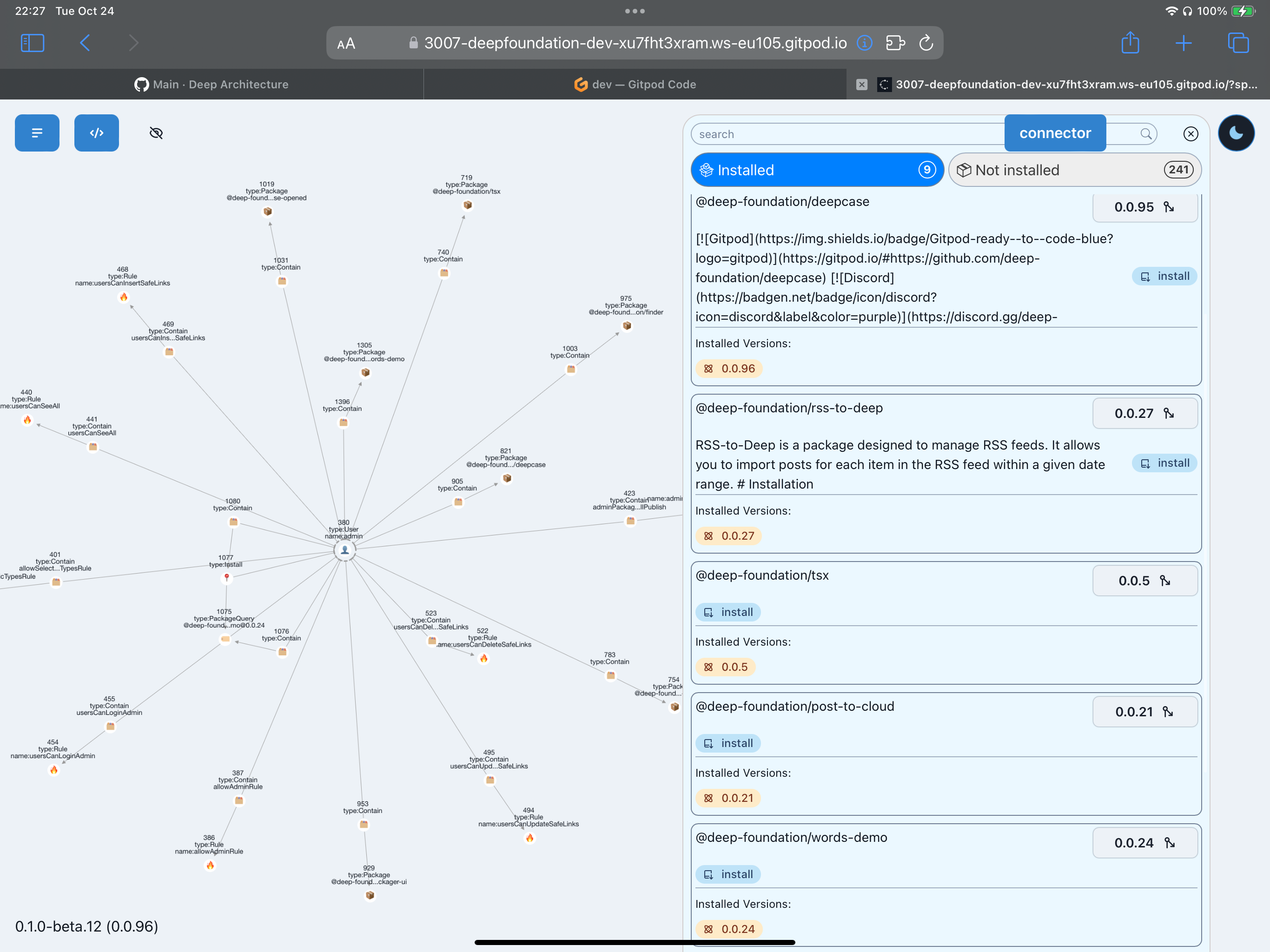This screenshot has width=1270, height=952.
Task: Click the search magnifier icon
Action: [1145, 134]
